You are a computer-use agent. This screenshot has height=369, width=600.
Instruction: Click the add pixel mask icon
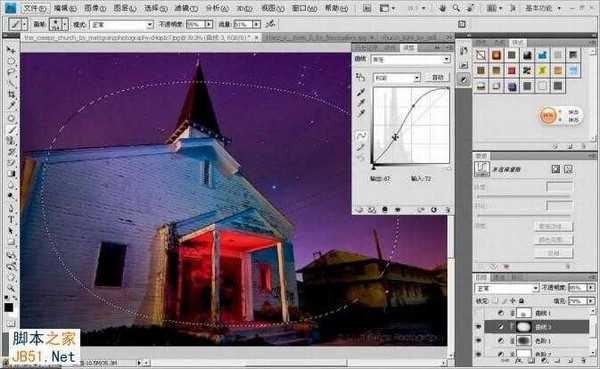[556, 169]
